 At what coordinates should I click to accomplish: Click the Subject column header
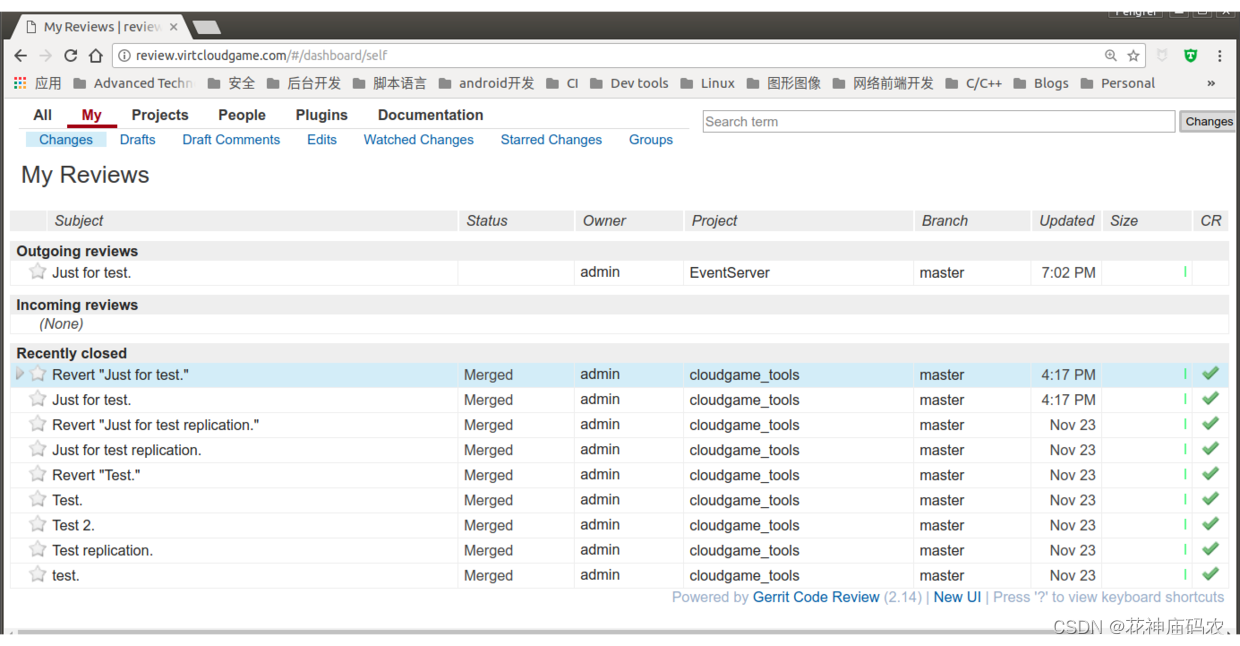point(79,221)
